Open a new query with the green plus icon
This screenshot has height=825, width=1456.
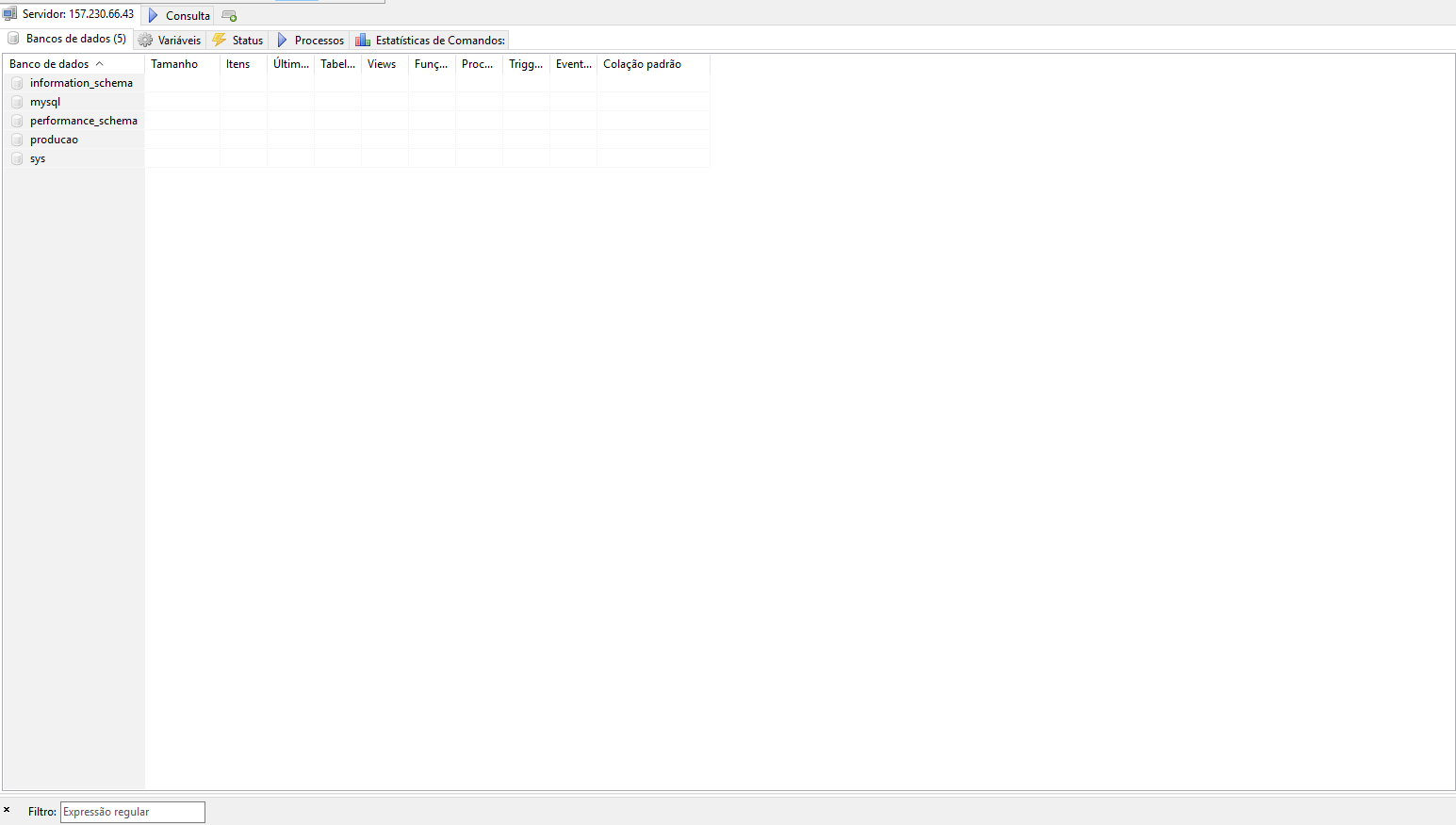(x=228, y=15)
